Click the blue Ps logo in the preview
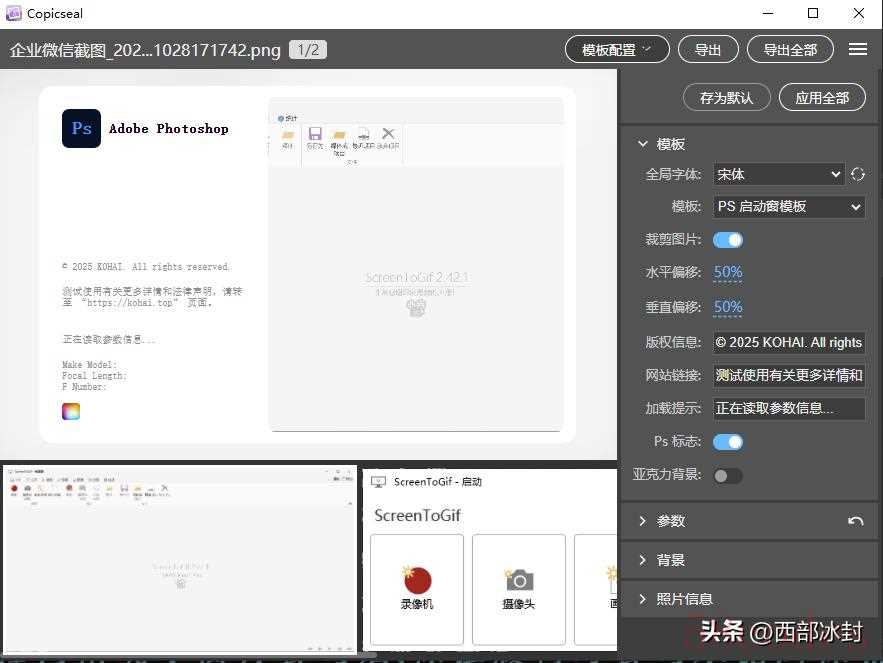Screen dimensions: 883x663 pyautogui.click(x=81, y=129)
